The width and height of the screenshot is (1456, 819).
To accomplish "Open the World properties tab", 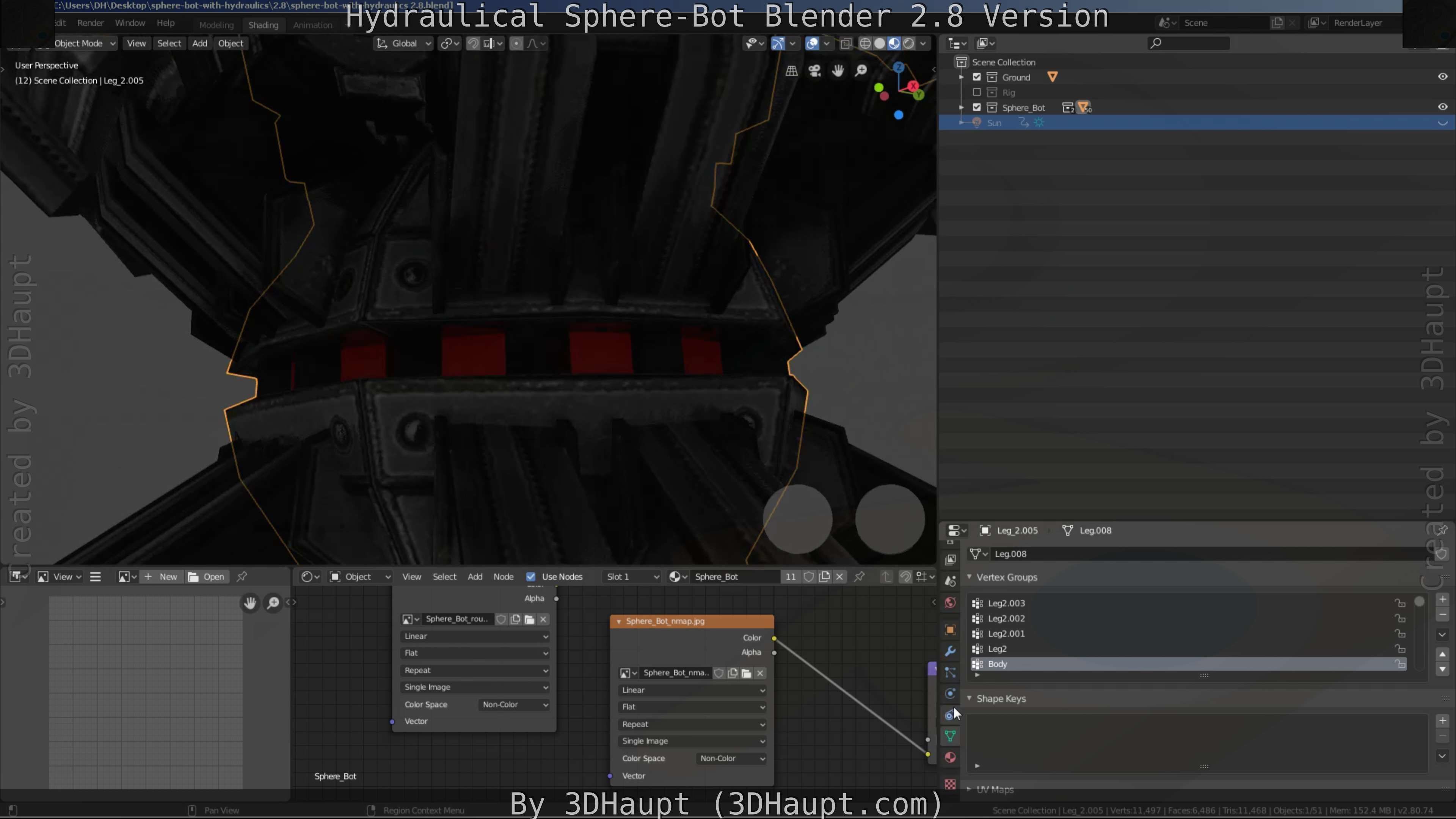I will point(950,602).
